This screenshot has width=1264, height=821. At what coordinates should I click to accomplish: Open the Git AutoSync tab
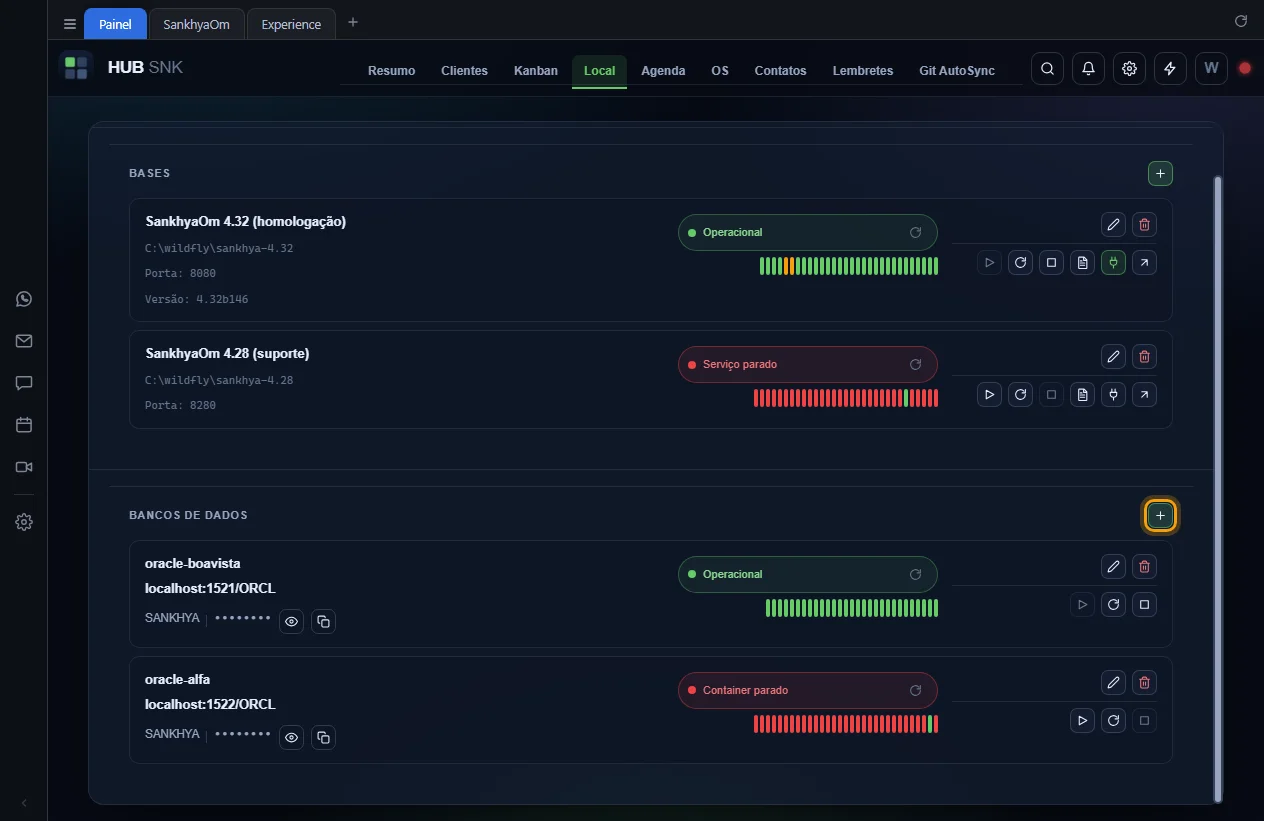coord(957,71)
